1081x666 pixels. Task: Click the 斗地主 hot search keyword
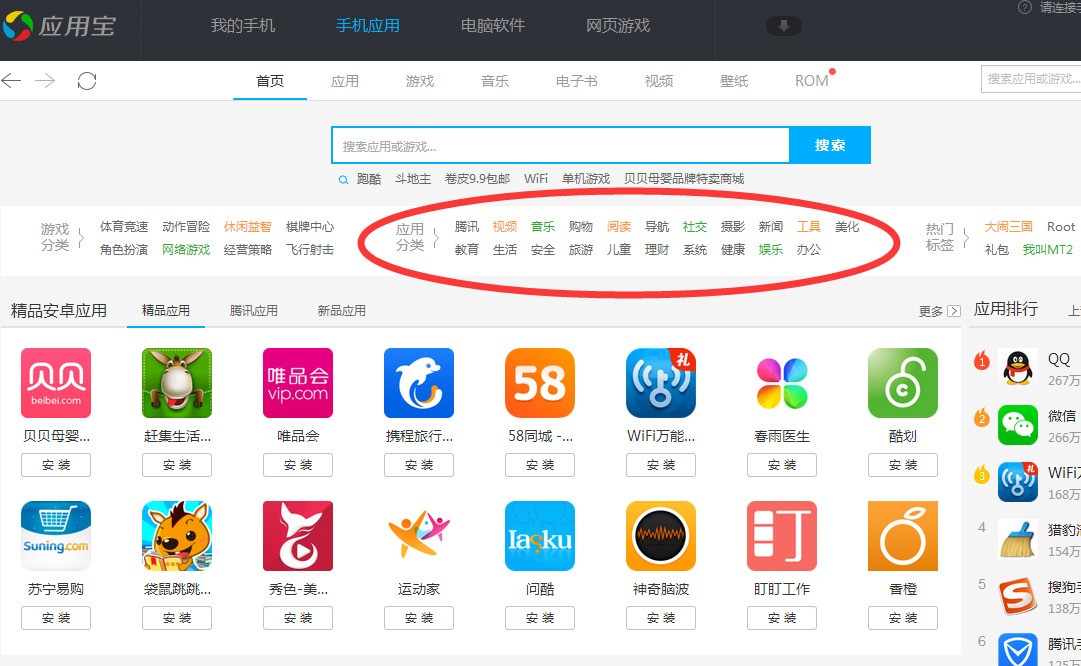coord(413,179)
